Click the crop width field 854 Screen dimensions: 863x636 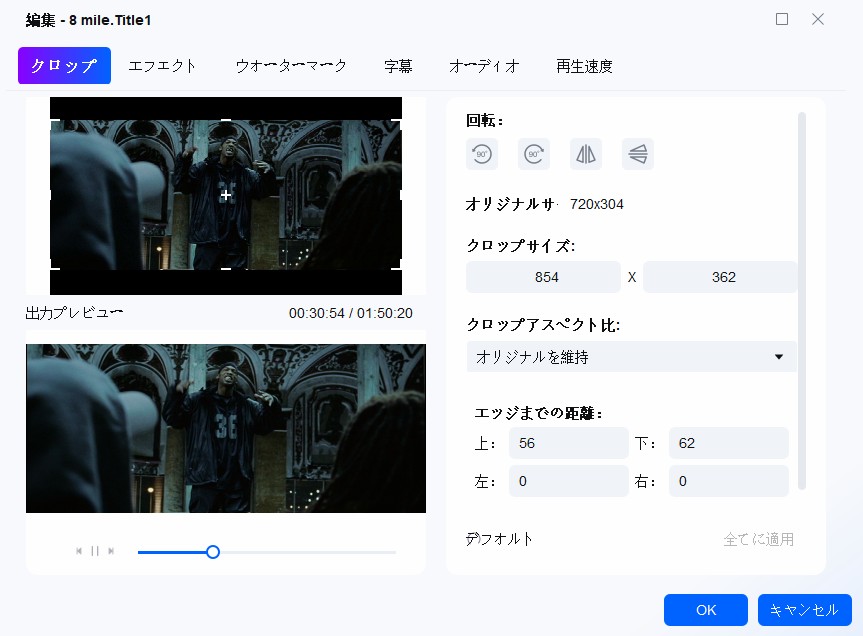click(x=543, y=277)
